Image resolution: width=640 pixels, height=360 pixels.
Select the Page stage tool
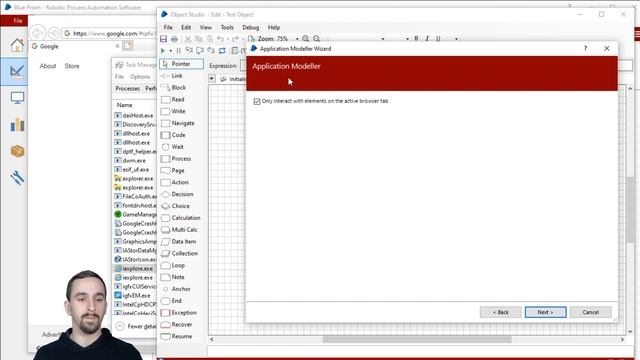173,171
